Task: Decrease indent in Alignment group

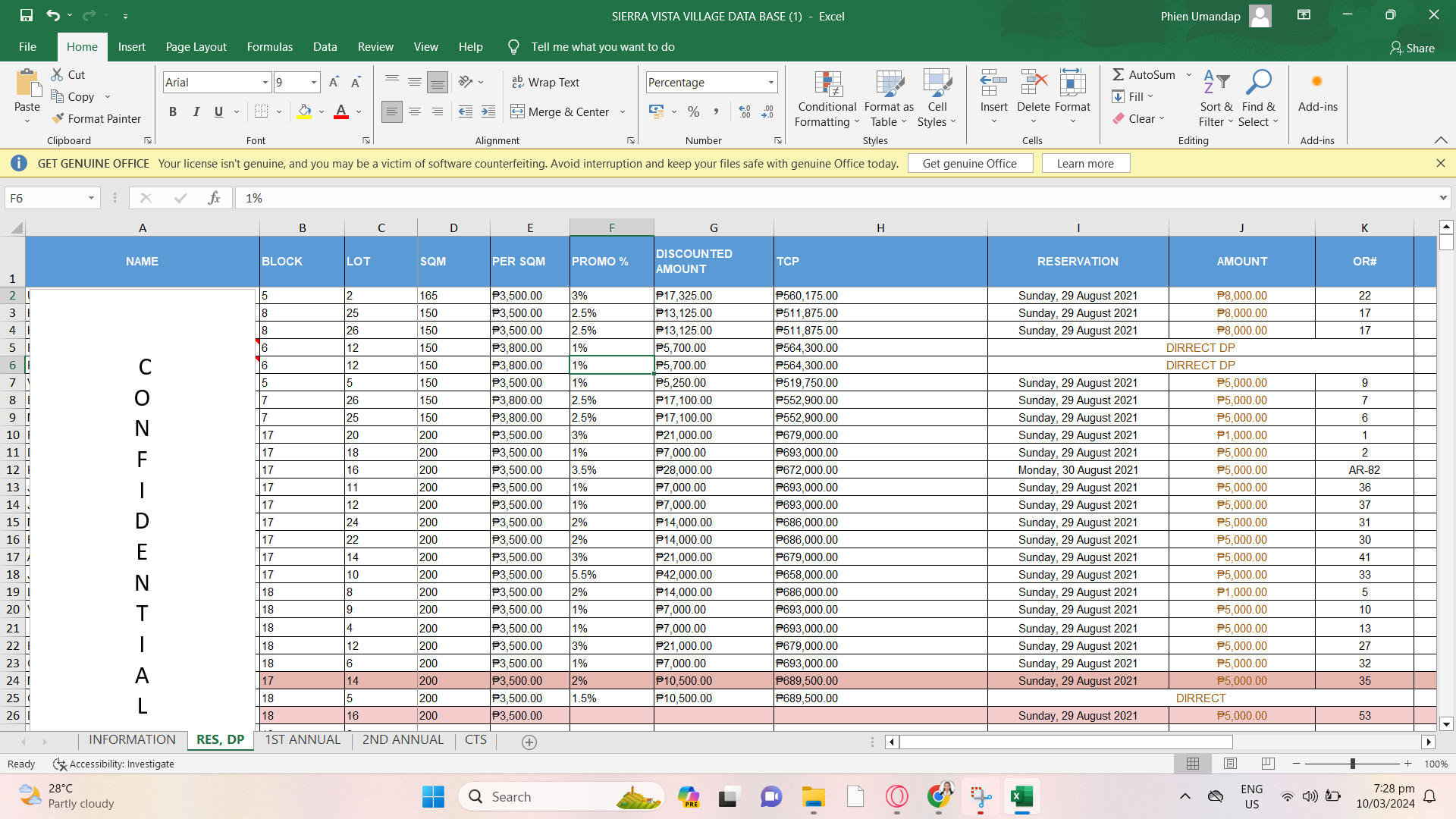Action: (x=466, y=111)
